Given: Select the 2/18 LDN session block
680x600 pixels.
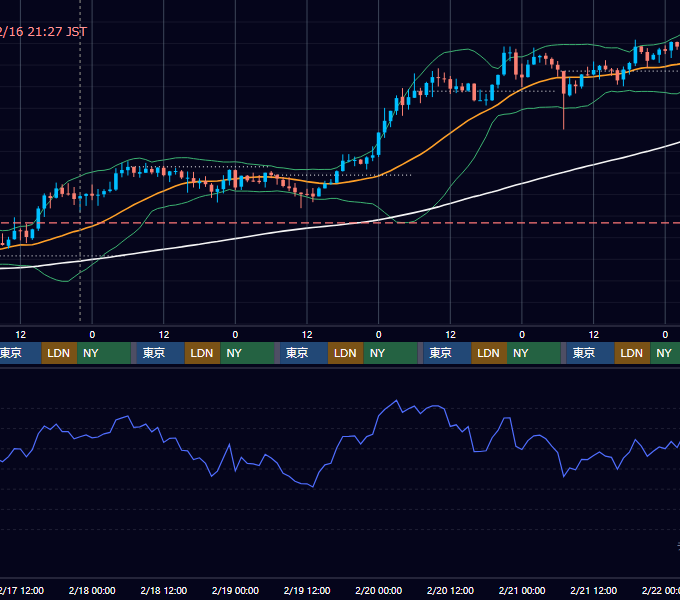Looking at the screenshot, I should (202, 353).
